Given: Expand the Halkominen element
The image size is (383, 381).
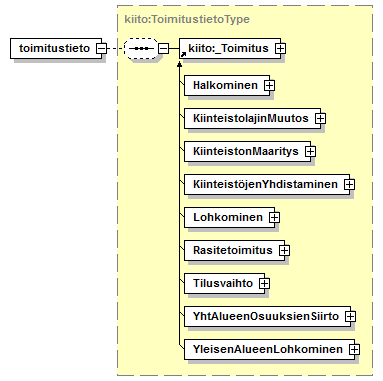Looking at the screenshot, I should (269, 86).
